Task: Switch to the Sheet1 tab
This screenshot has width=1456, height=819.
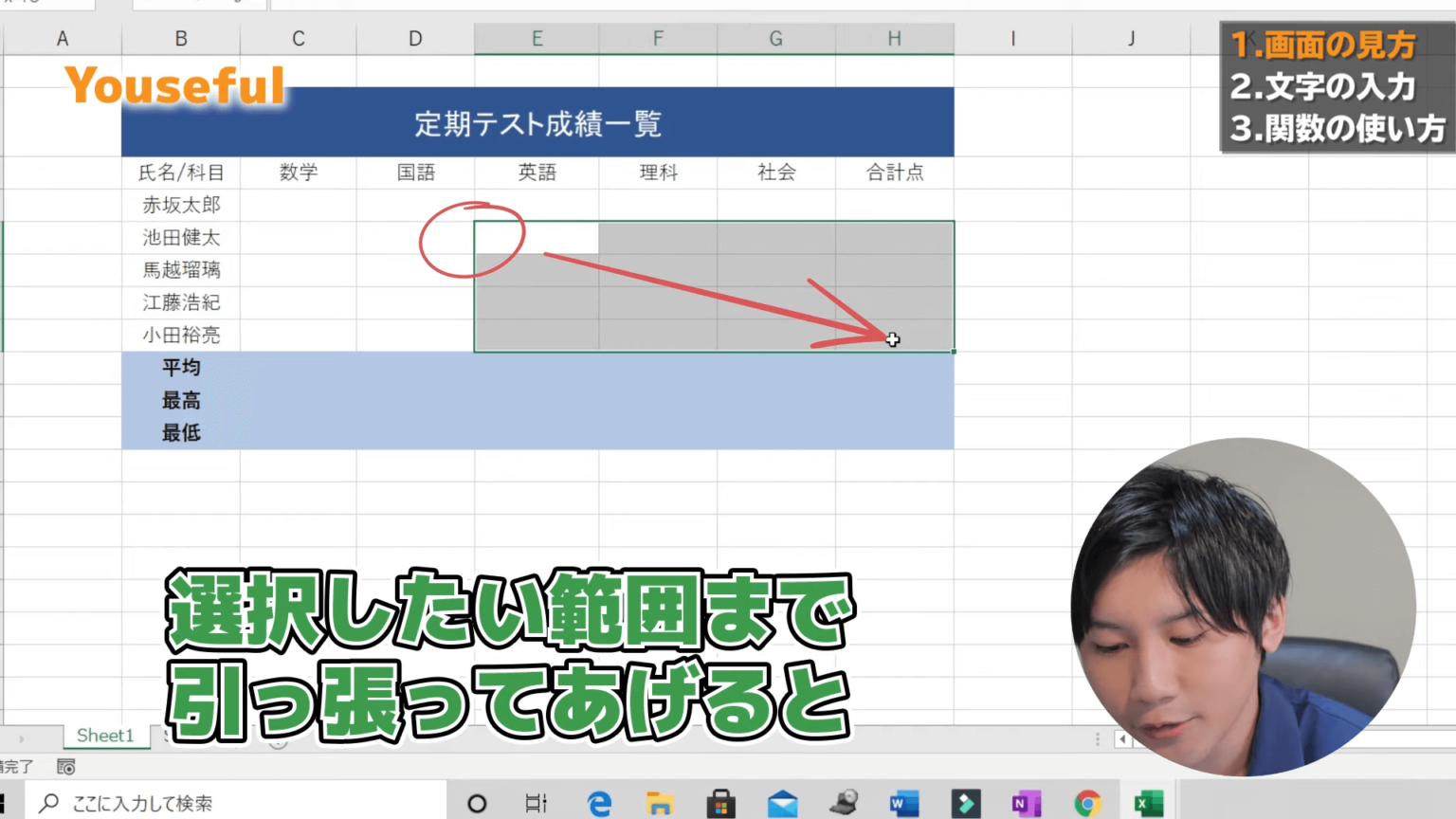Action: point(105,736)
